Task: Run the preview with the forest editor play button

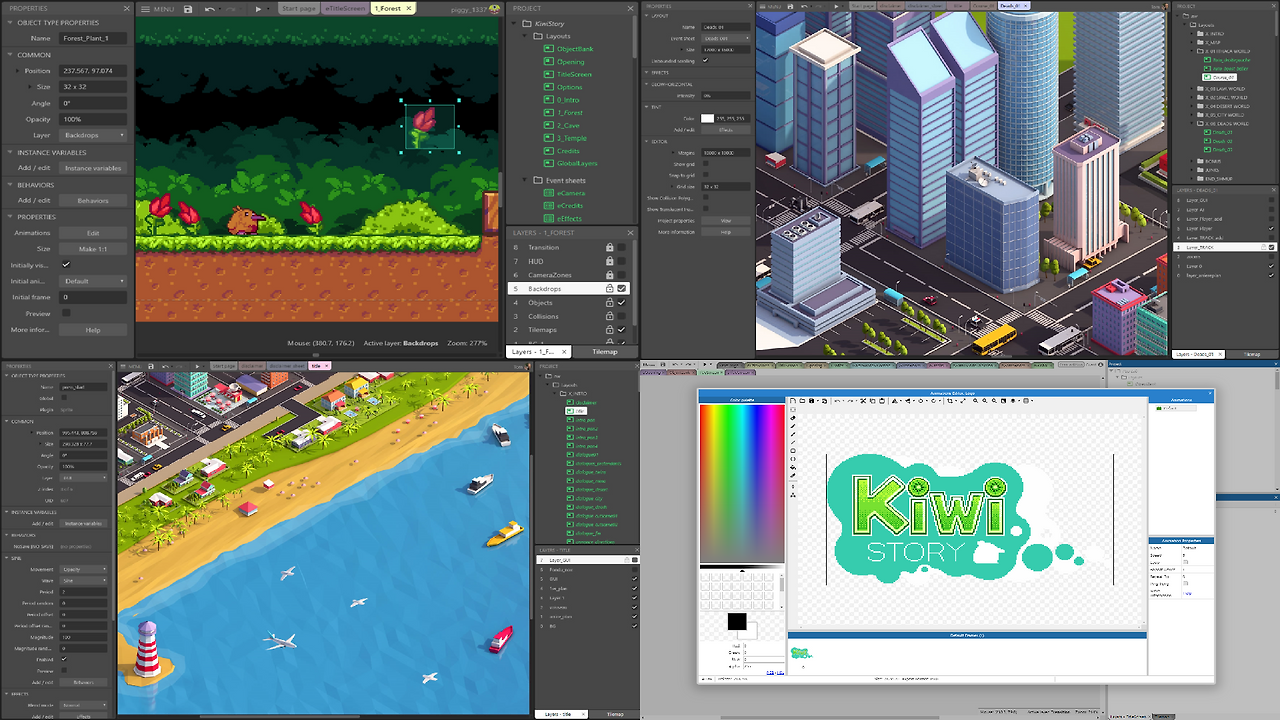Action: [258, 9]
